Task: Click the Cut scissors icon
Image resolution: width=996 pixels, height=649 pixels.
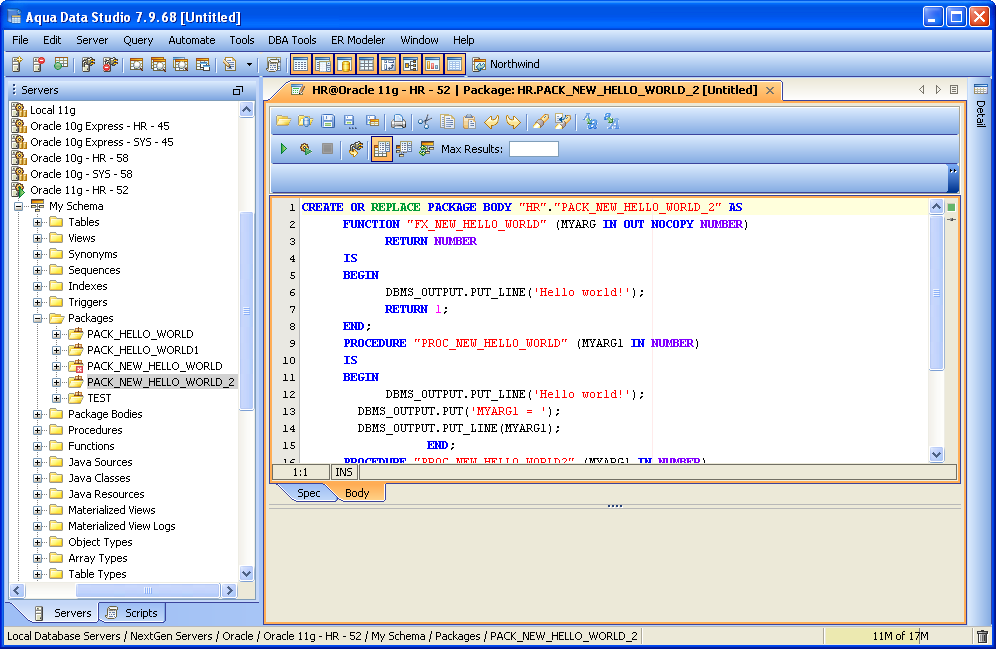Action: (x=425, y=121)
